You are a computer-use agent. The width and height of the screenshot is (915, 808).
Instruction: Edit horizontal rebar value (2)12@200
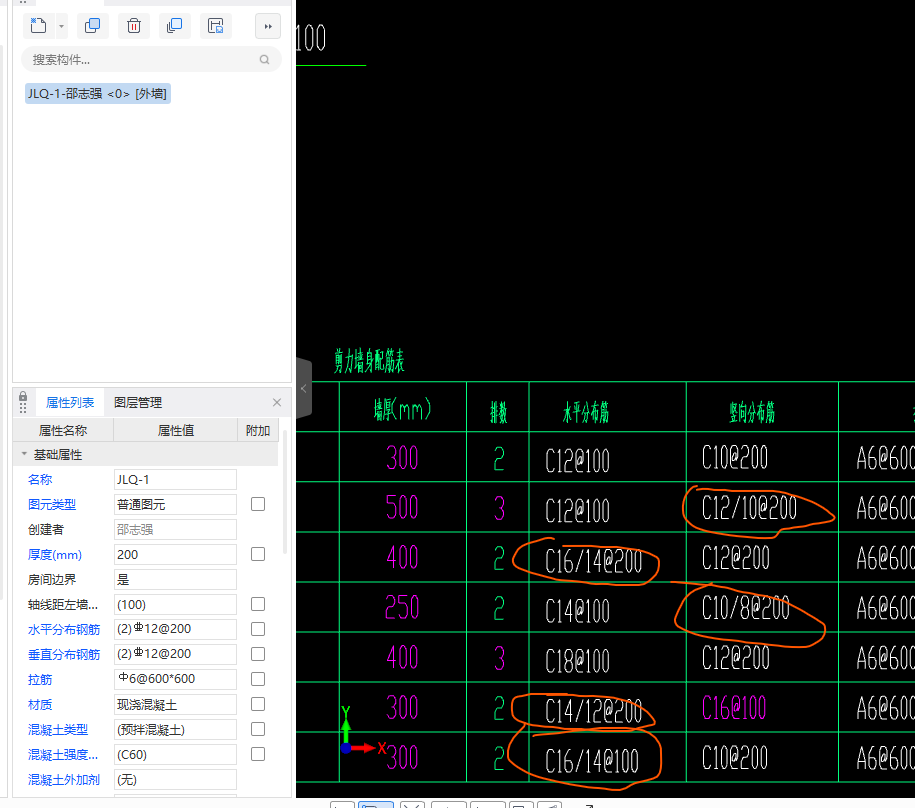coord(175,629)
